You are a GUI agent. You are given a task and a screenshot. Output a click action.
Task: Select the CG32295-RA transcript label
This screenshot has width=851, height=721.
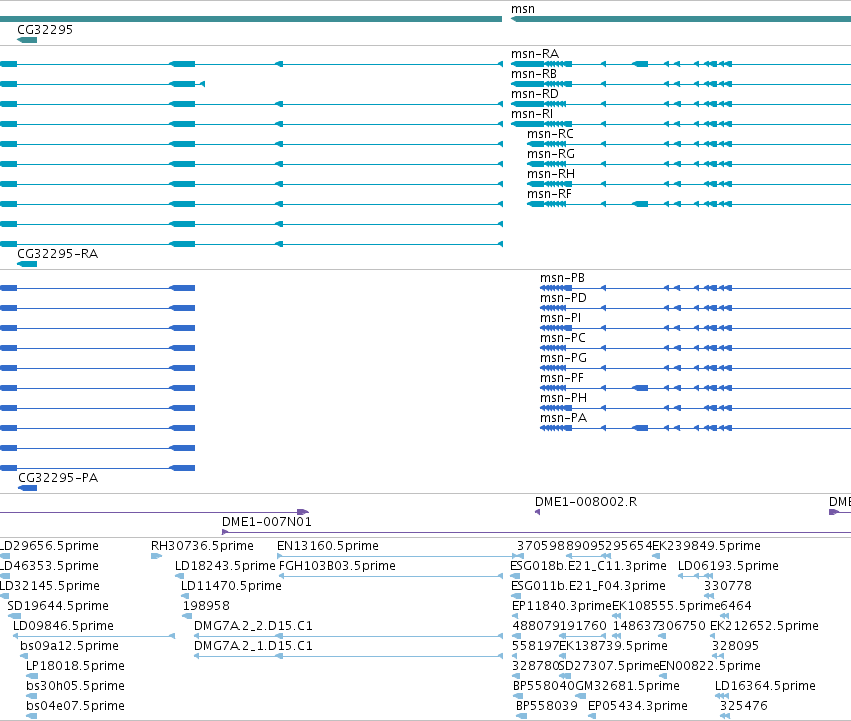click(58, 254)
